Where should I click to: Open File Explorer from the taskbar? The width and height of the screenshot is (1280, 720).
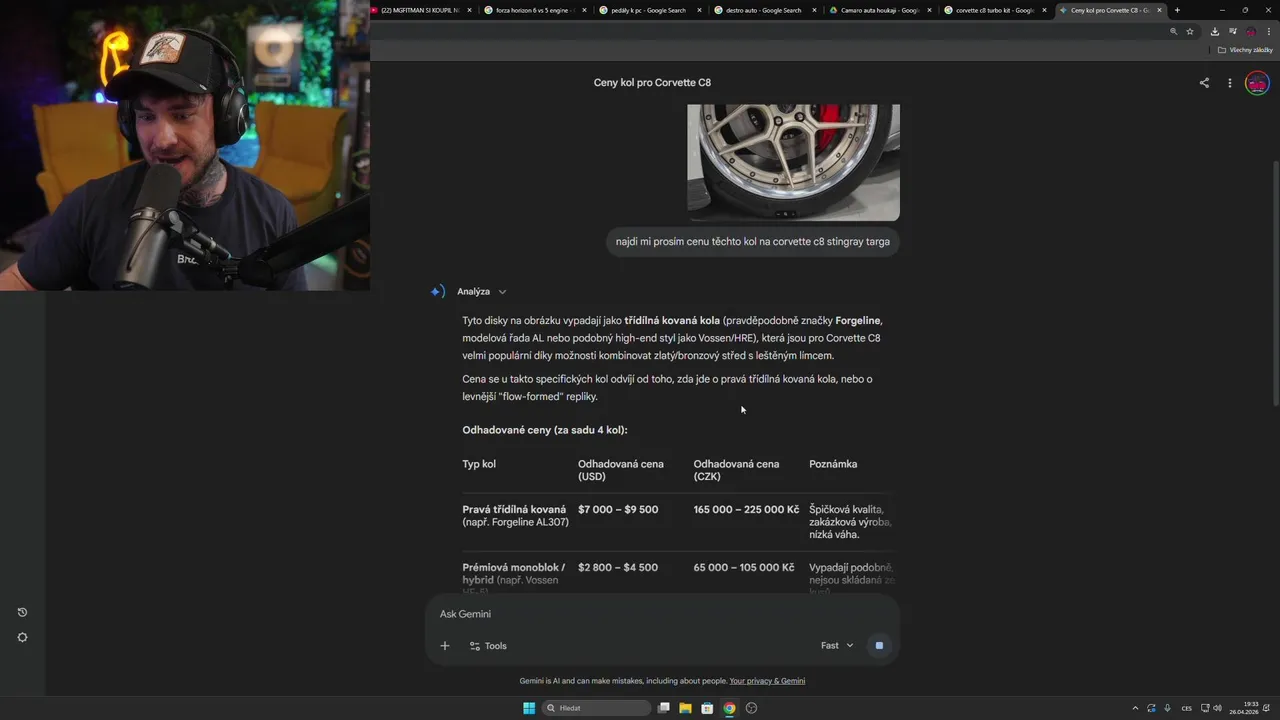click(x=685, y=708)
